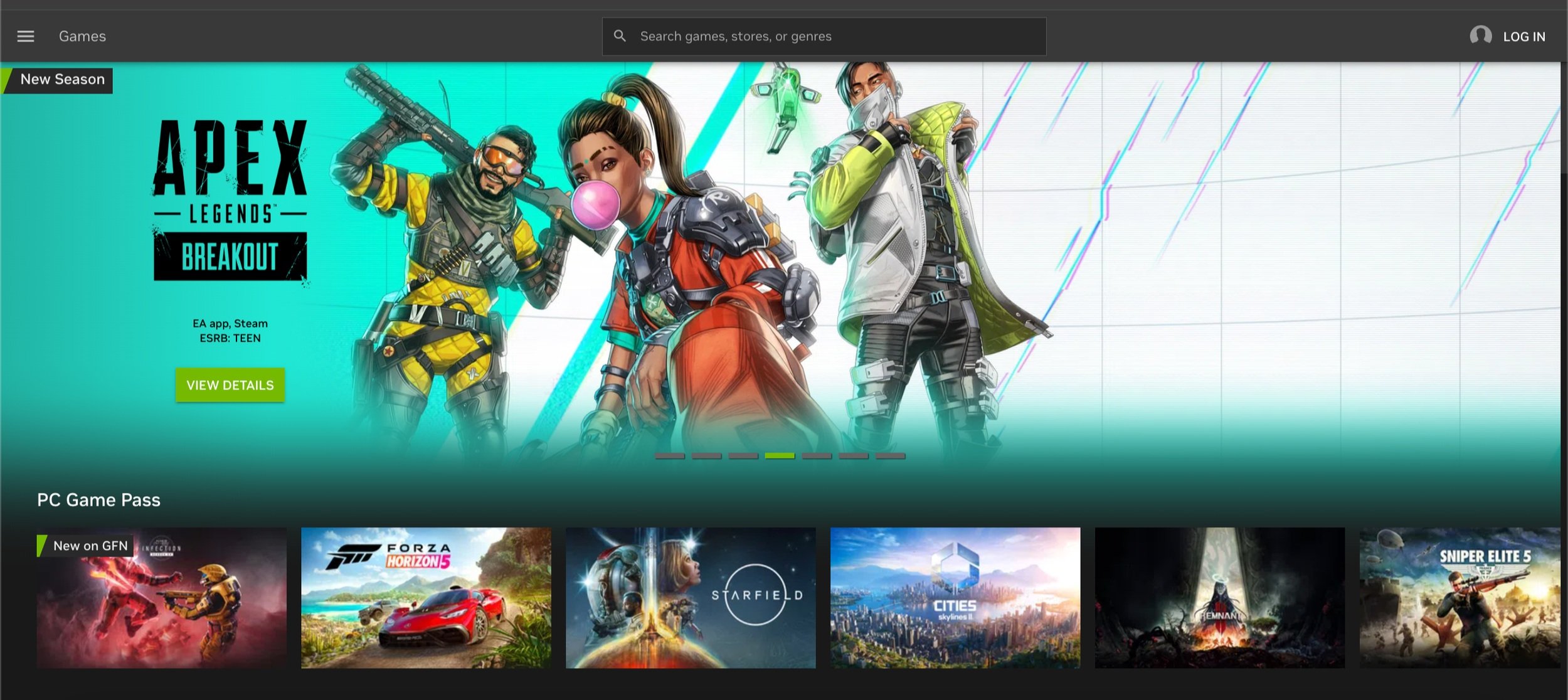Click the search magnifier icon
1568x700 pixels.
point(620,36)
